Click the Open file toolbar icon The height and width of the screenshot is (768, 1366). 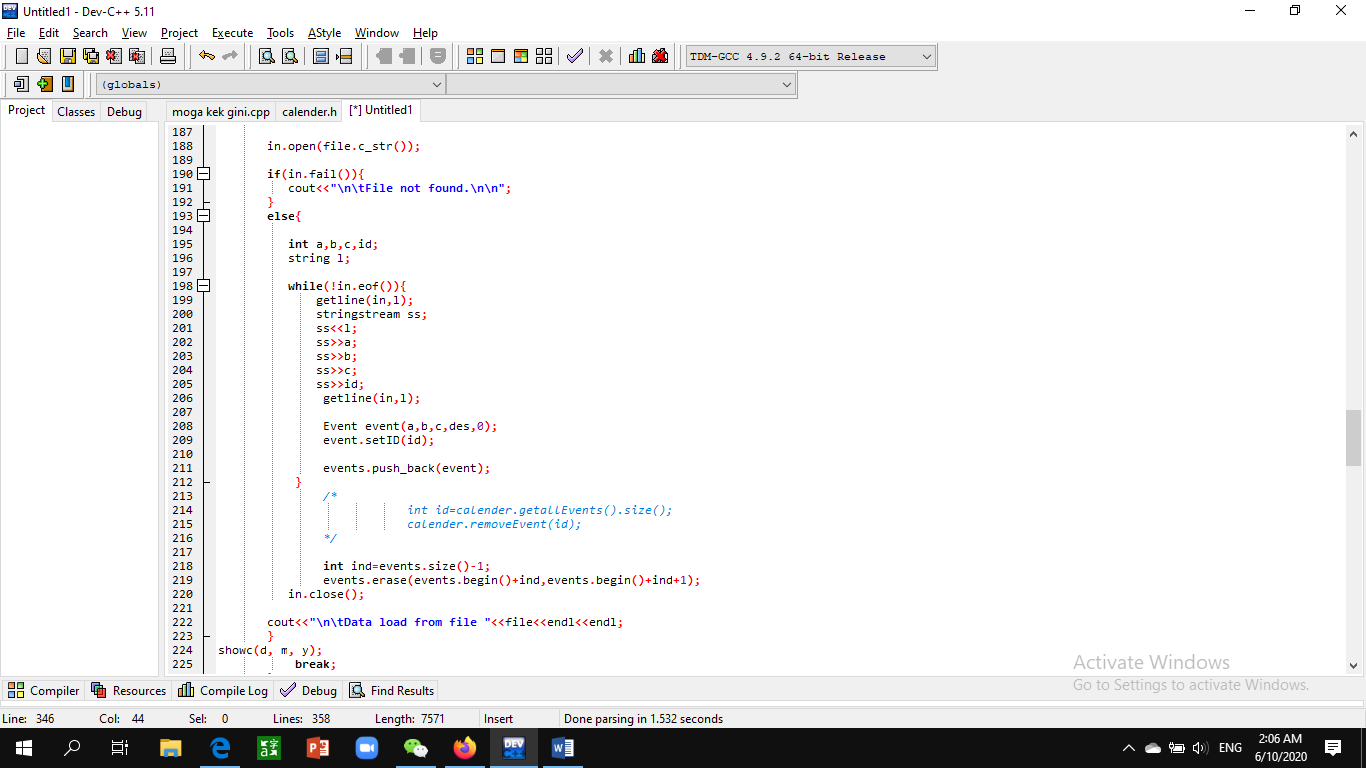coord(44,56)
